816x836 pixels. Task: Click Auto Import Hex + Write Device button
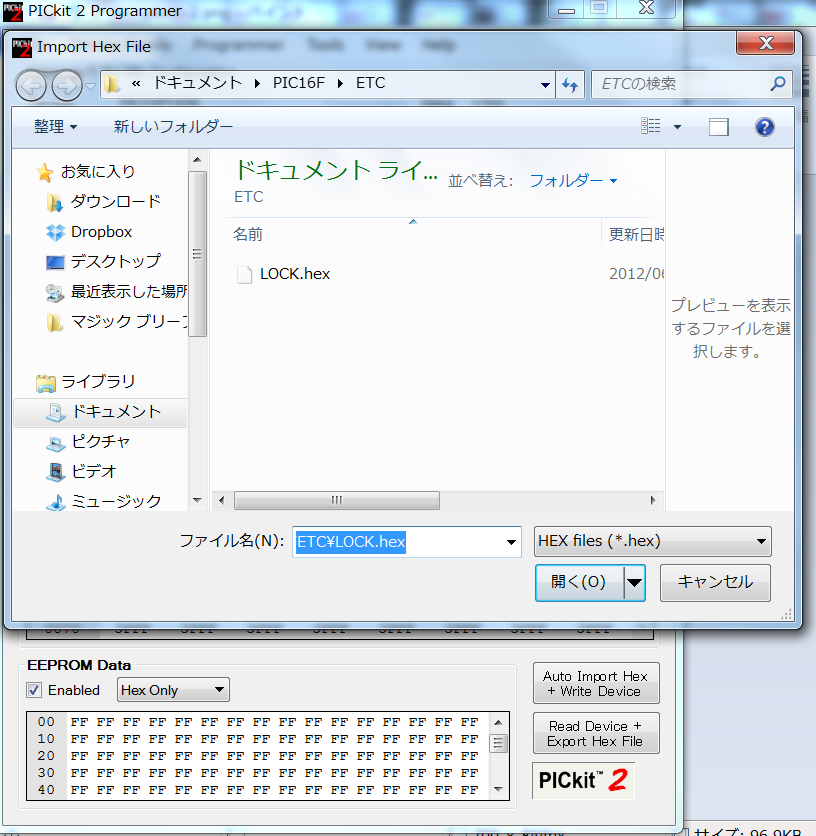tap(596, 684)
